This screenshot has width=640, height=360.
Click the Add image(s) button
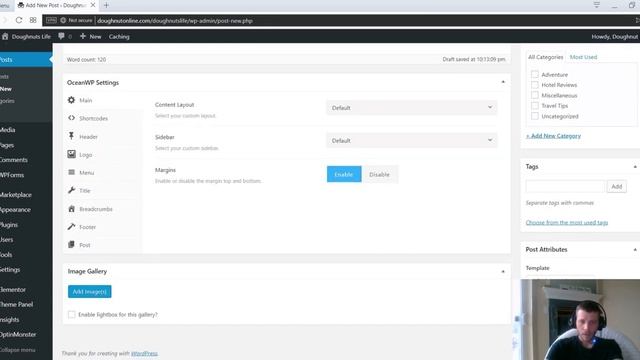(89, 291)
